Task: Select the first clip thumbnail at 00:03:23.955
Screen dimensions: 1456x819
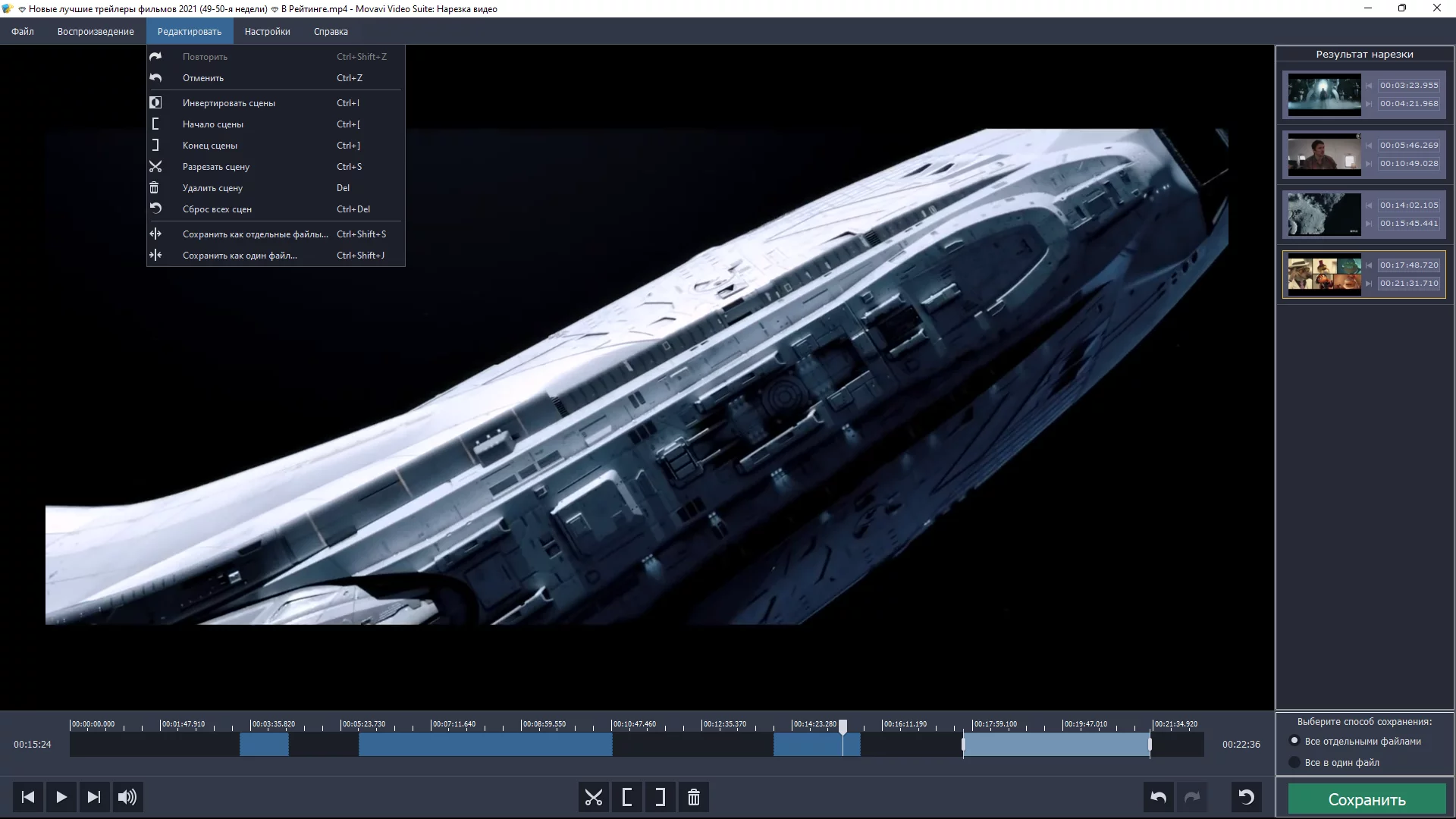Action: point(1324,95)
